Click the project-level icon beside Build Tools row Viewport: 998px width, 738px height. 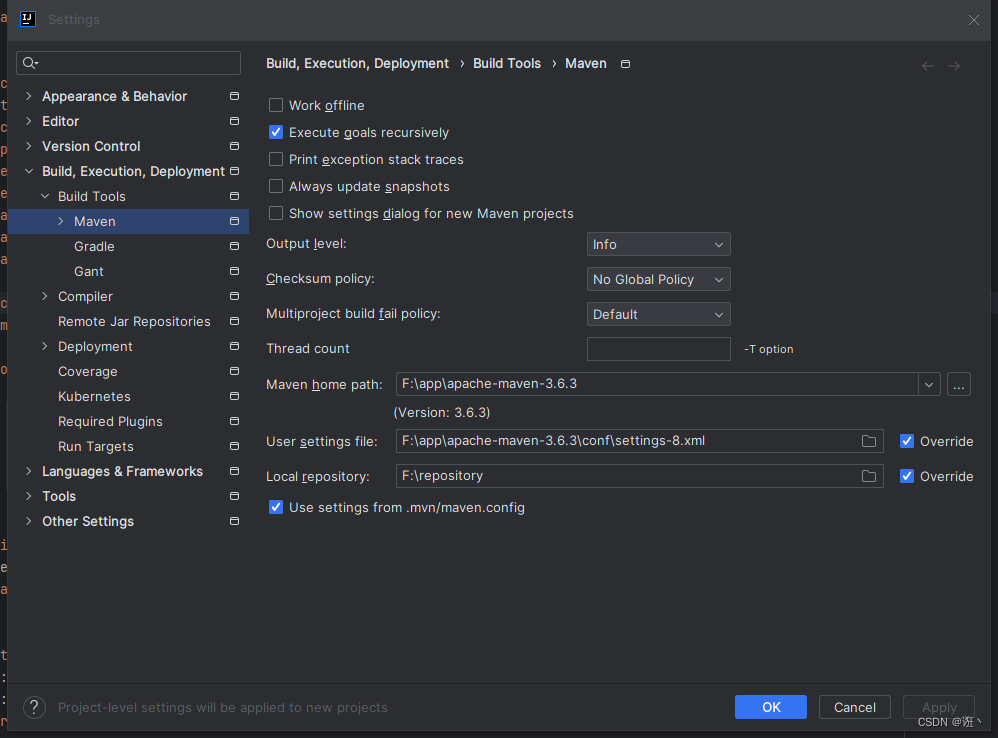click(x=234, y=196)
